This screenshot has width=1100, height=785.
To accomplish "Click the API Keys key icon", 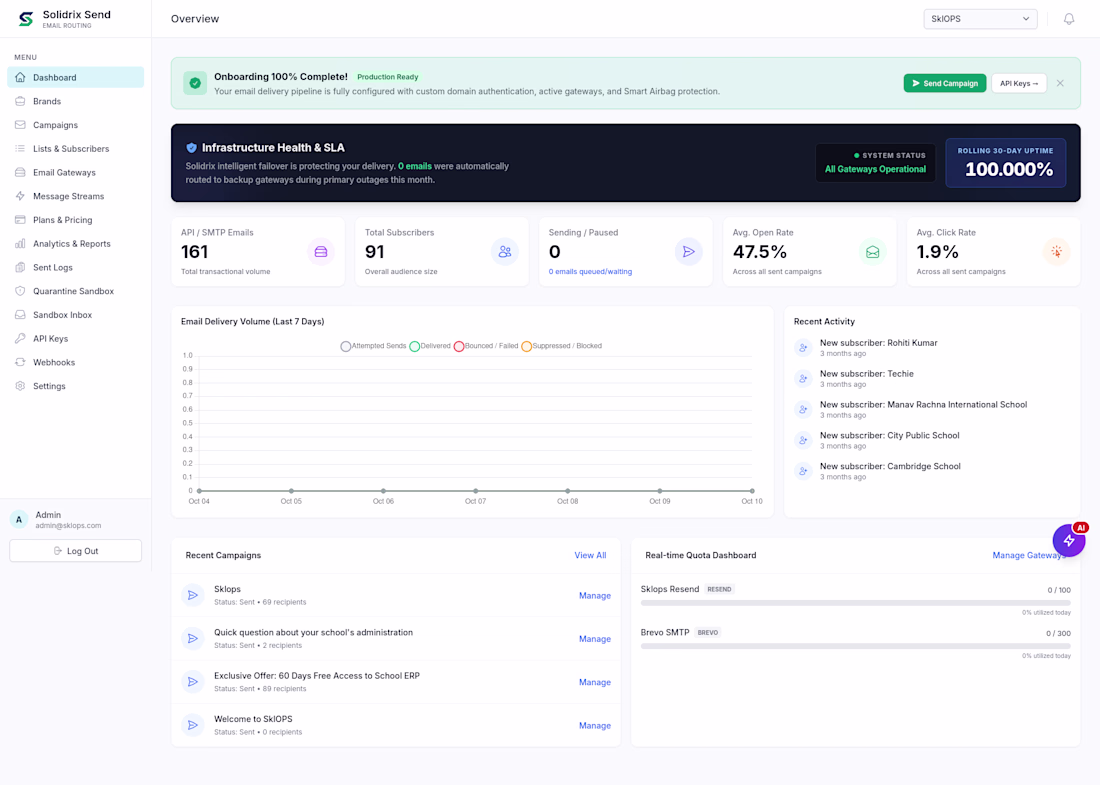I will (20, 339).
